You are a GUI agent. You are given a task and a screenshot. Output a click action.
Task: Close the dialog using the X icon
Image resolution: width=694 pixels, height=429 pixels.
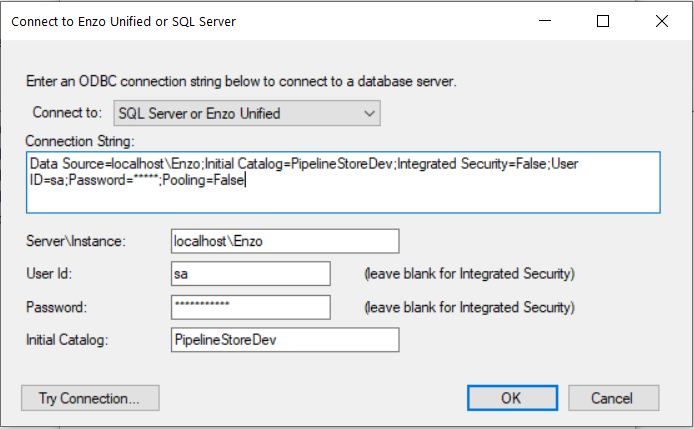tap(662, 21)
